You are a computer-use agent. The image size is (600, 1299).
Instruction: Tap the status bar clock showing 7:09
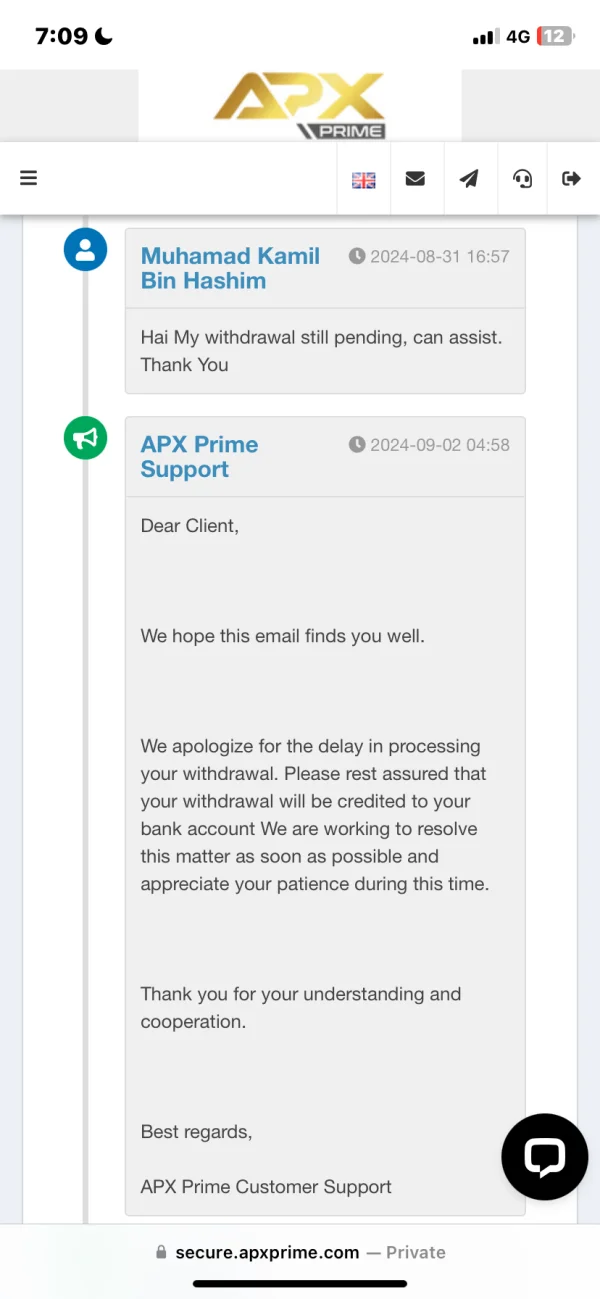62,37
